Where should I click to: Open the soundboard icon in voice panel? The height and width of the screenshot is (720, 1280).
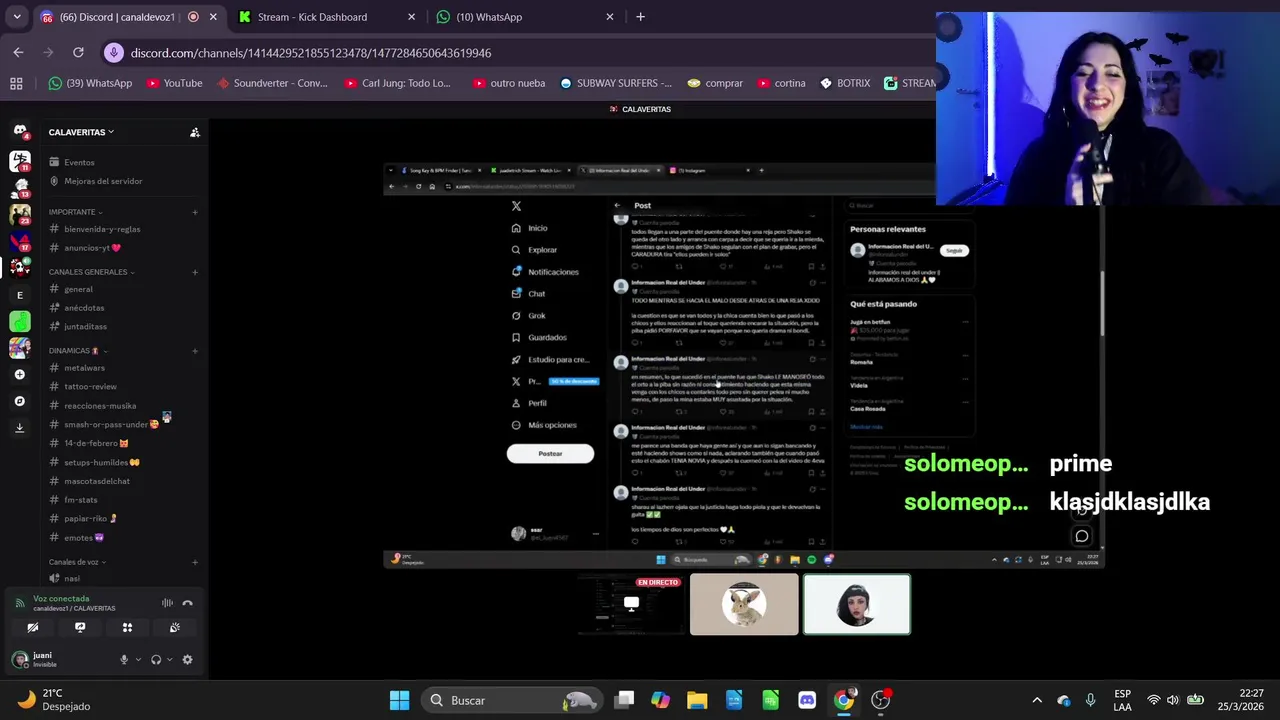(x=175, y=628)
